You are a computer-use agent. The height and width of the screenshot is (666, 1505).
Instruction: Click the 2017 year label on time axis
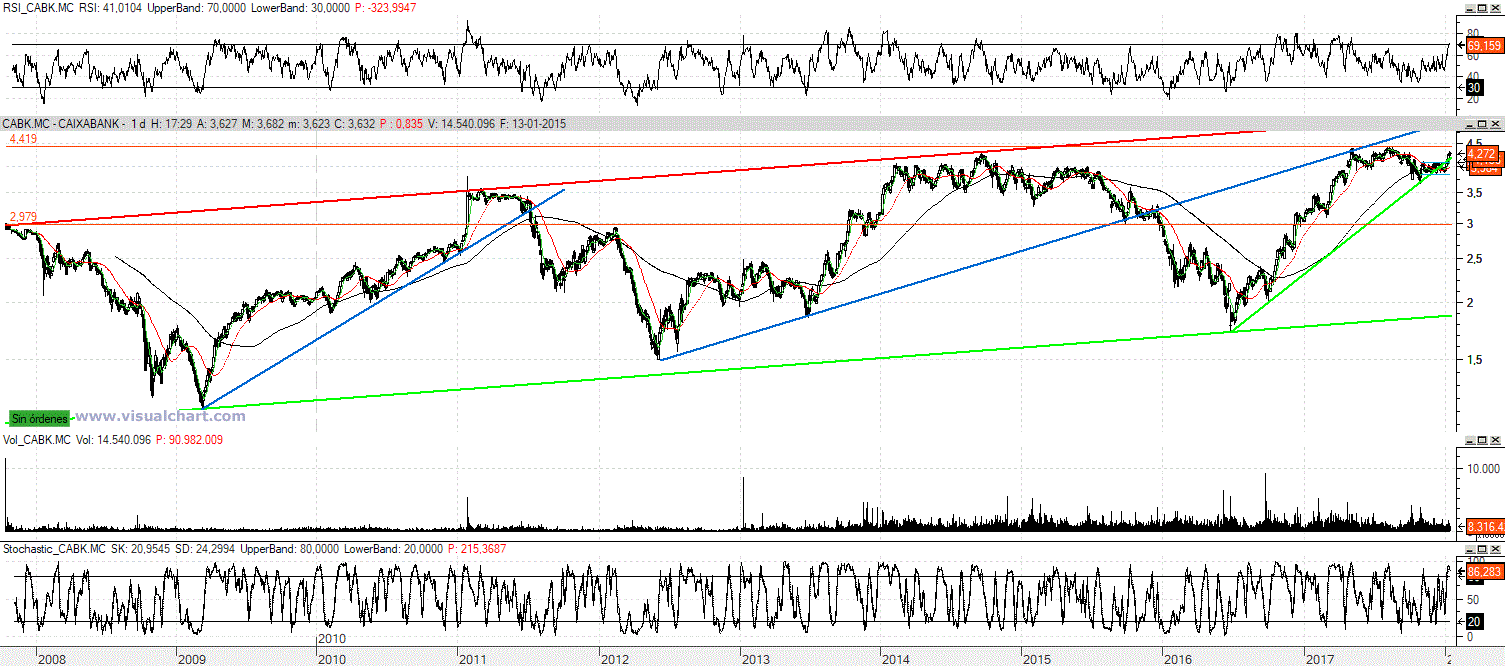1320,659
